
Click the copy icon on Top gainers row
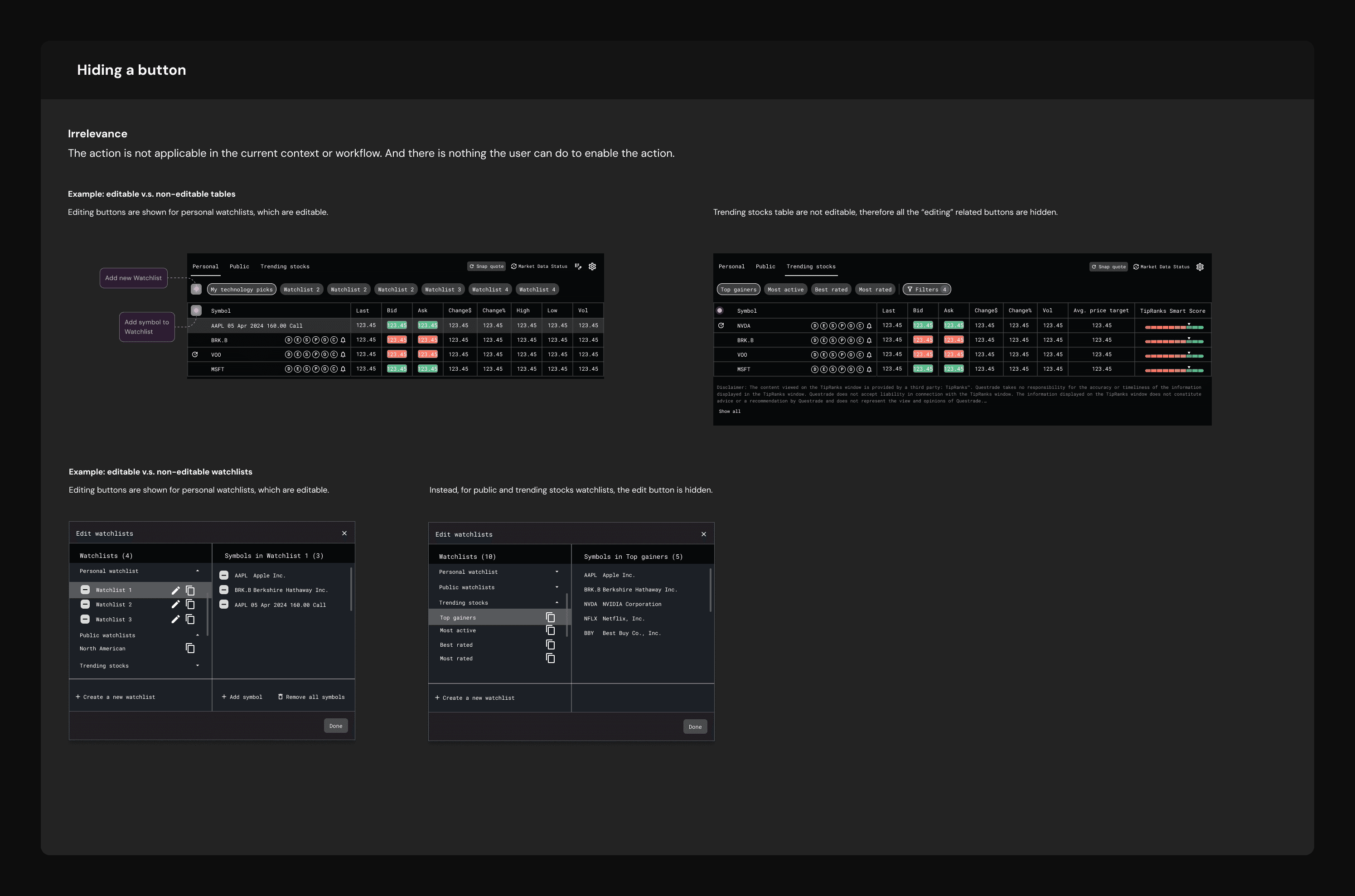coord(550,618)
